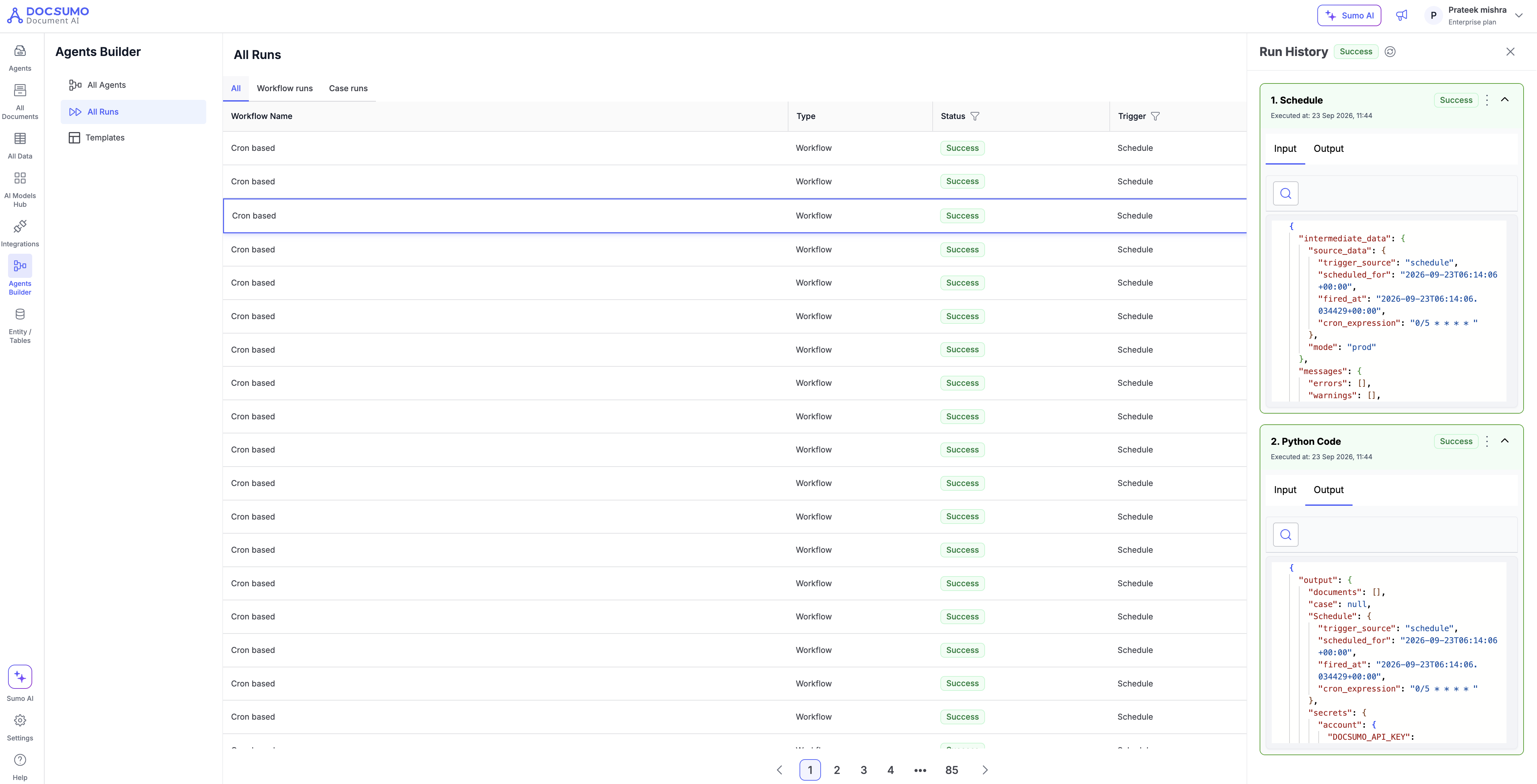Collapse the 2. Python Code step

pyautogui.click(x=1505, y=440)
